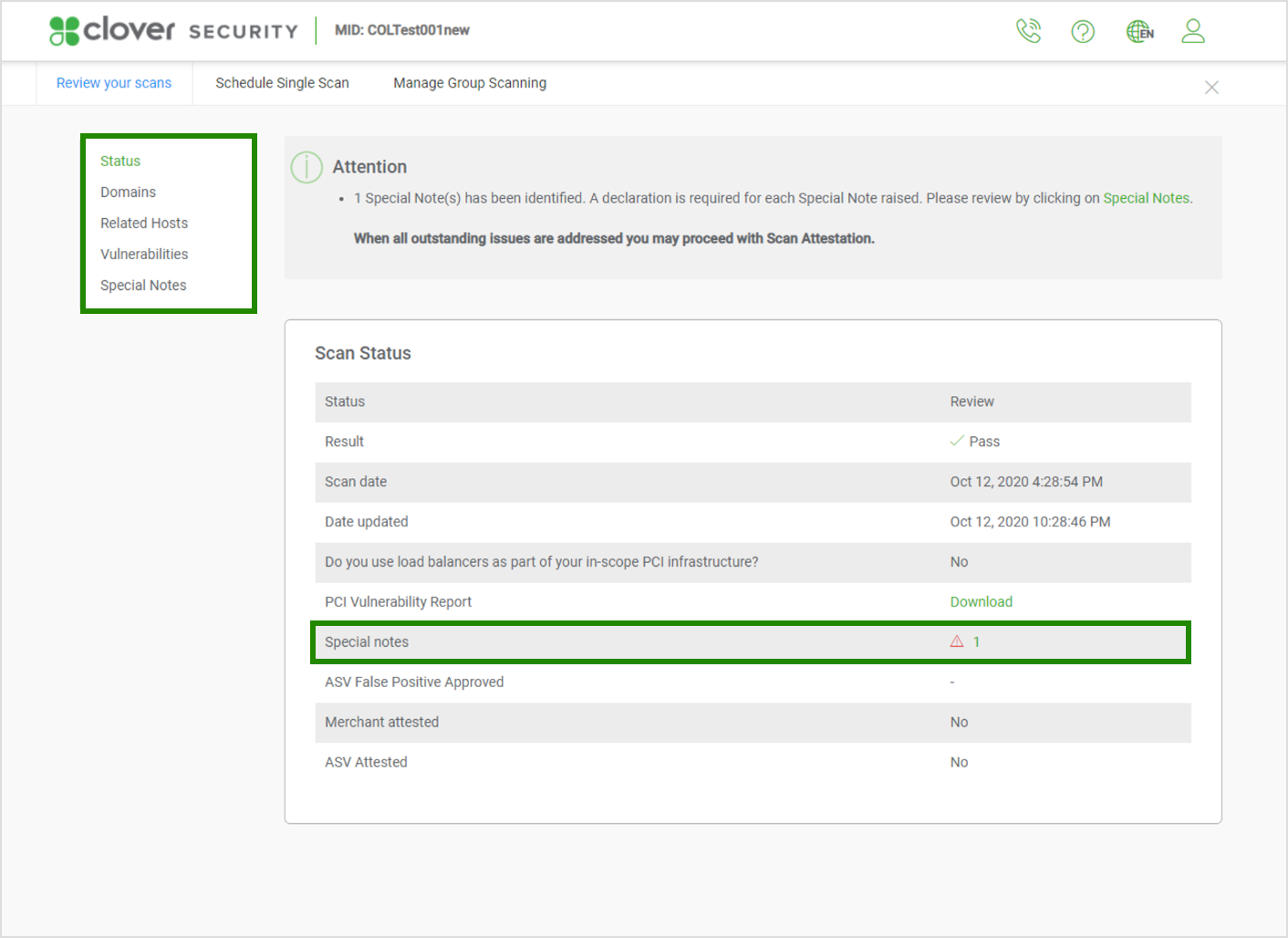The height and width of the screenshot is (938, 1288).
Task: Select Status in the side menu
Action: click(x=120, y=161)
